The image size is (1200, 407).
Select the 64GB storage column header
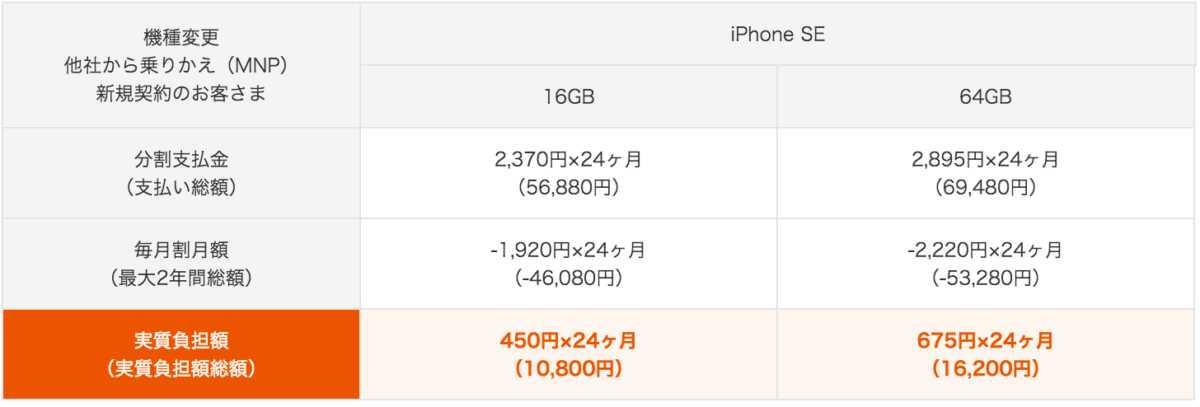(x=985, y=97)
